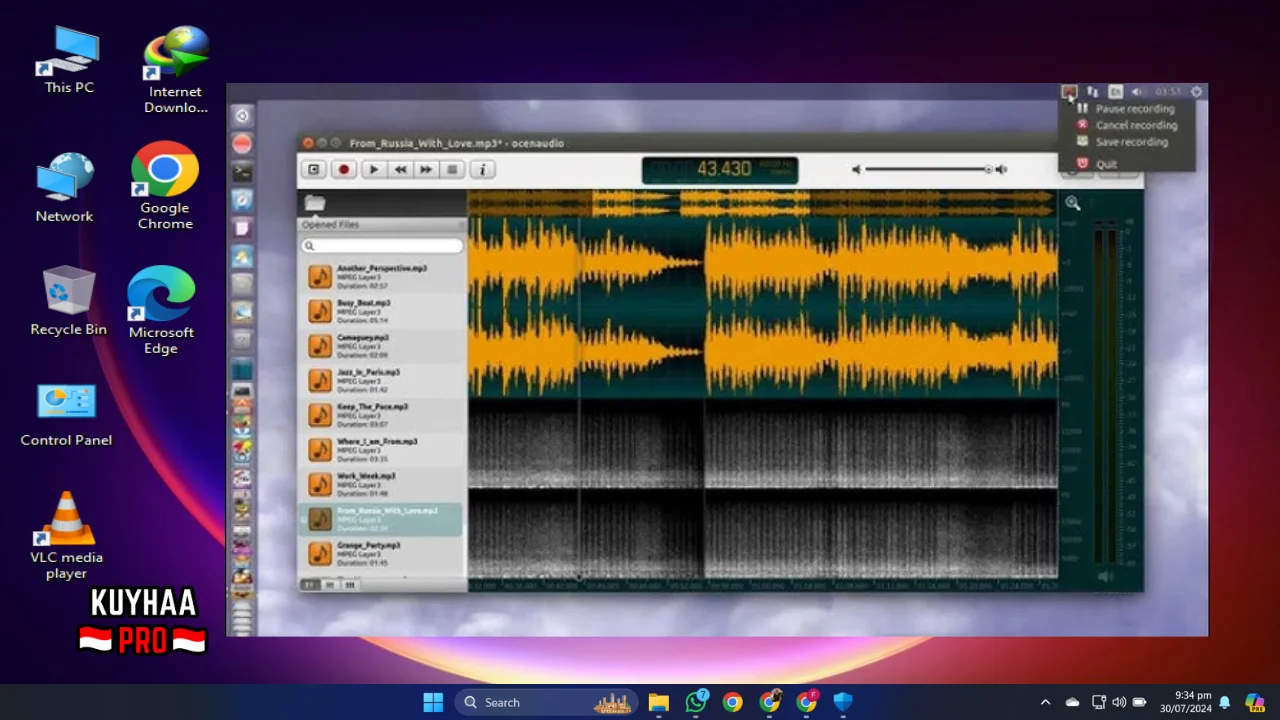Select Busy_Beat.mp3 in the file list

point(382,311)
